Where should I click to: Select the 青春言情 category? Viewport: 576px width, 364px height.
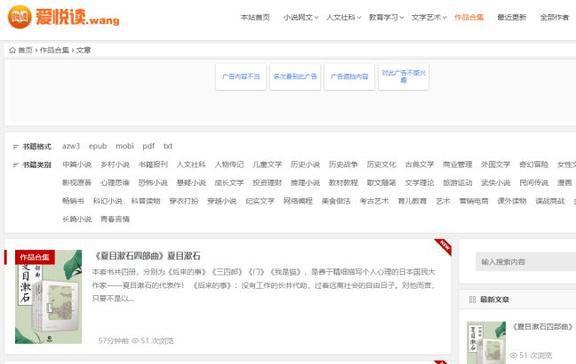(x=115, y=219)
